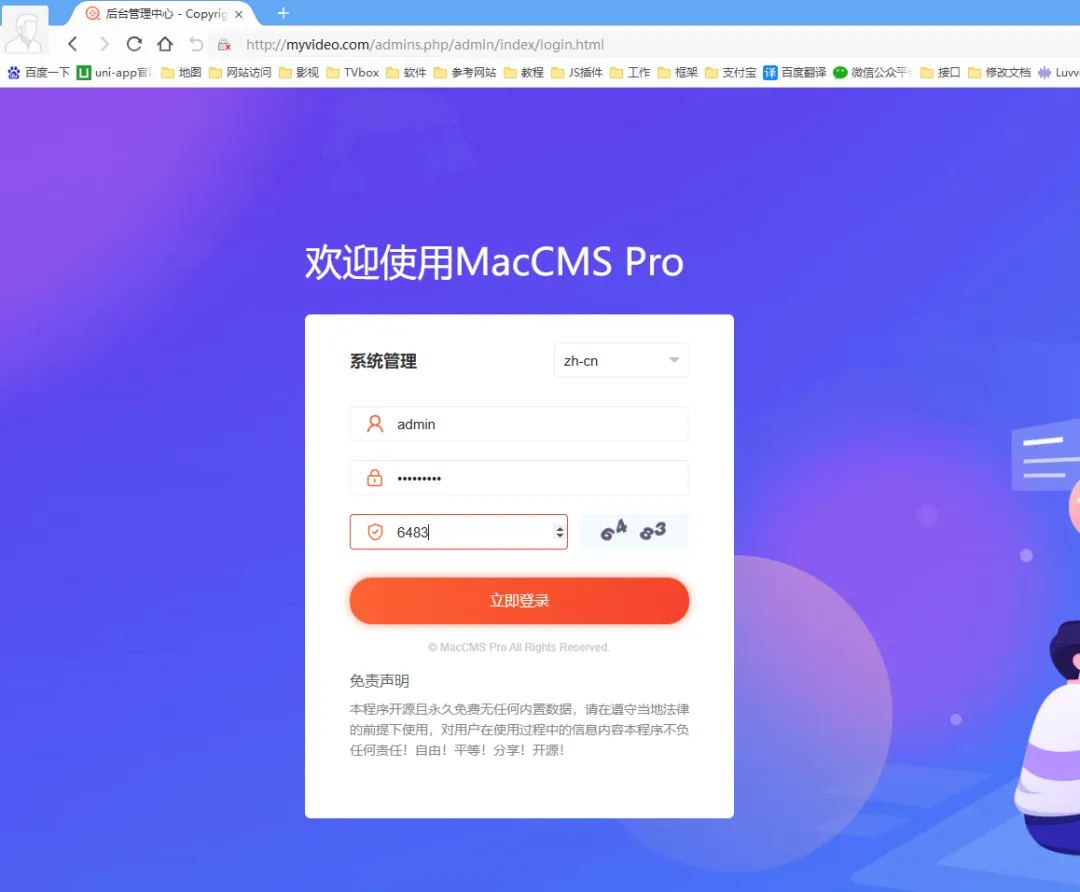Increment the captcha field spinner up arrow
Screen dimensions: 1080x892
(x=559, y=528)
